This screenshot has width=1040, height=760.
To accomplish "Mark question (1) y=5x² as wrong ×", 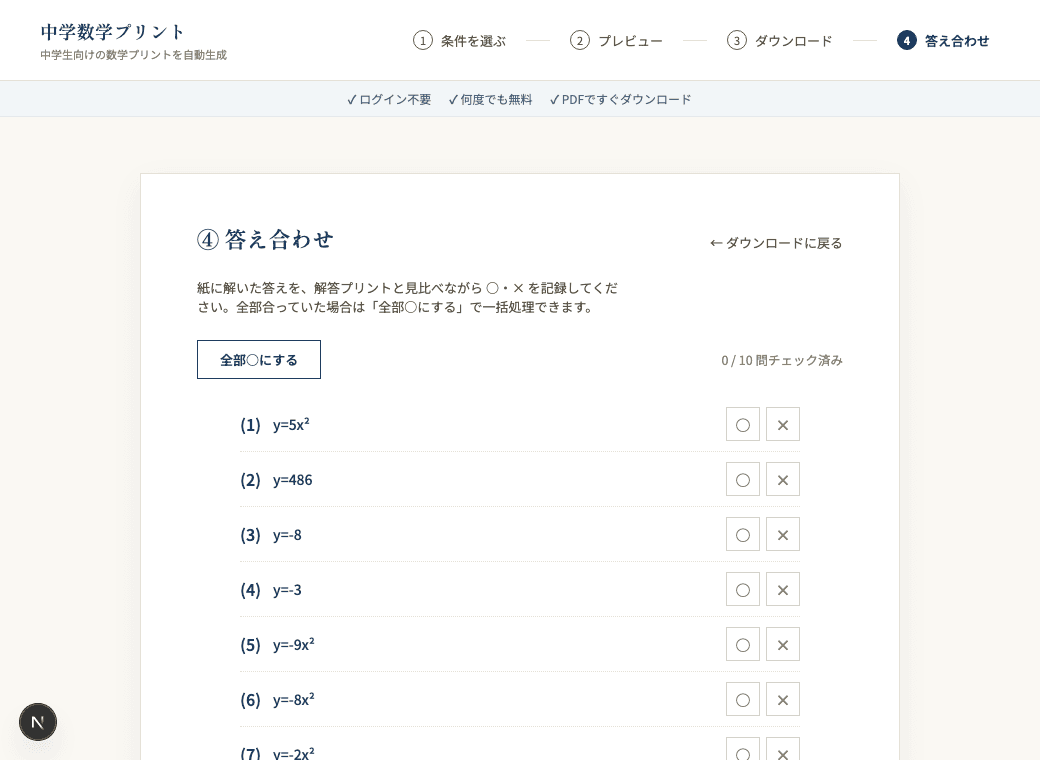I will click(x=783, y=424).
